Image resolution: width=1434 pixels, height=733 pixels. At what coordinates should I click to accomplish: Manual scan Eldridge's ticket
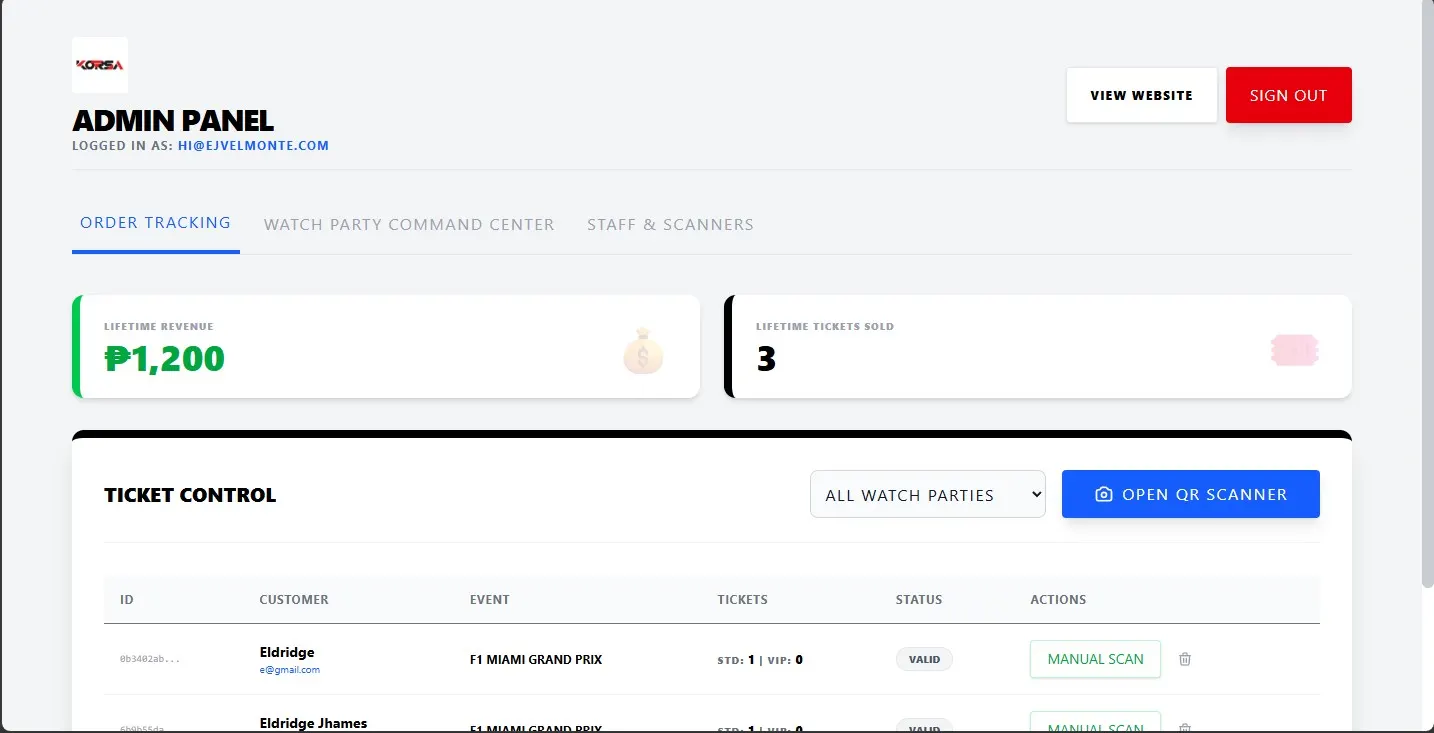point(1095,659)
